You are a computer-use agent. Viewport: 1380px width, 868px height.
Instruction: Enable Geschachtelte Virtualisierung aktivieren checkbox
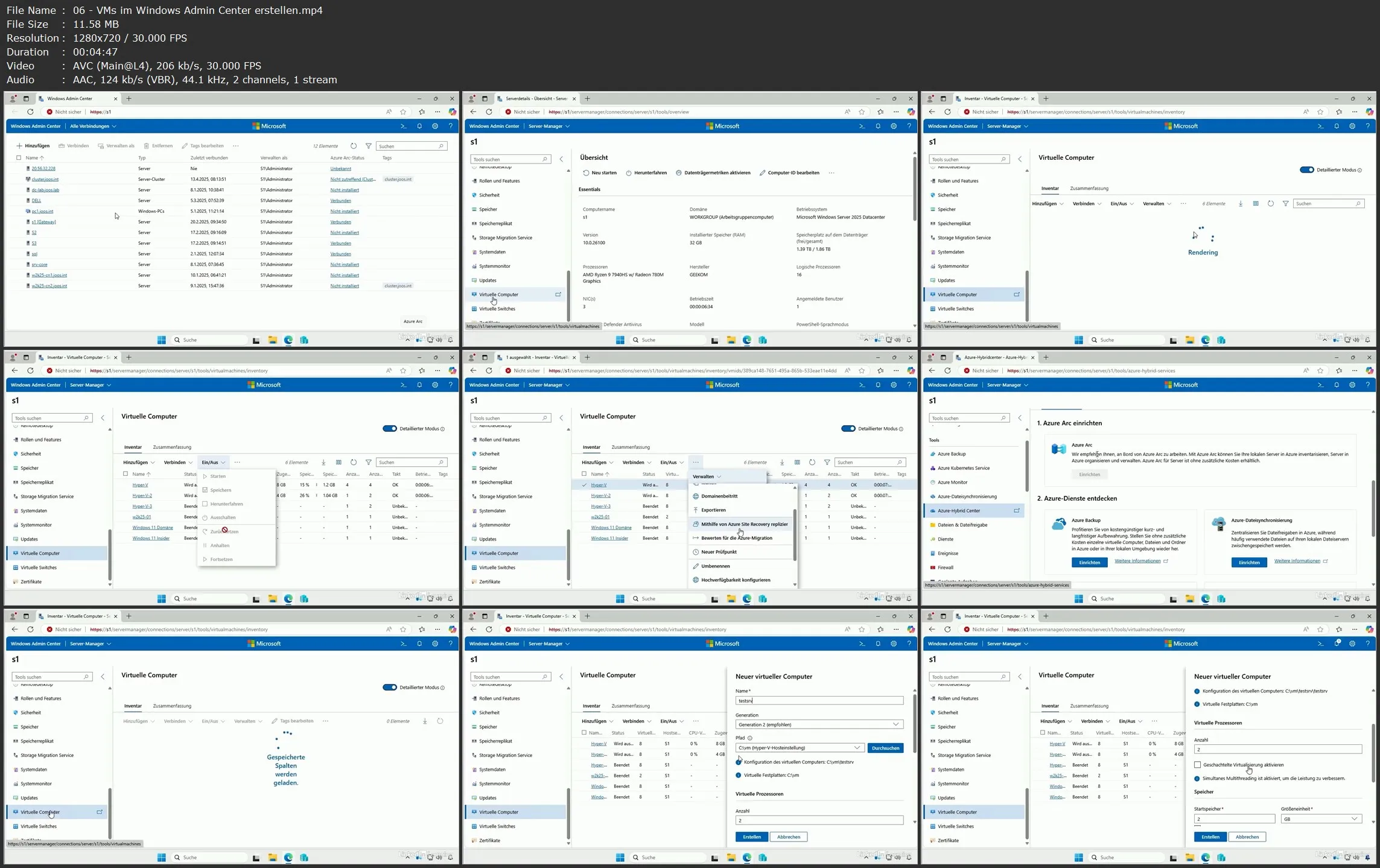click(1198, 765)
